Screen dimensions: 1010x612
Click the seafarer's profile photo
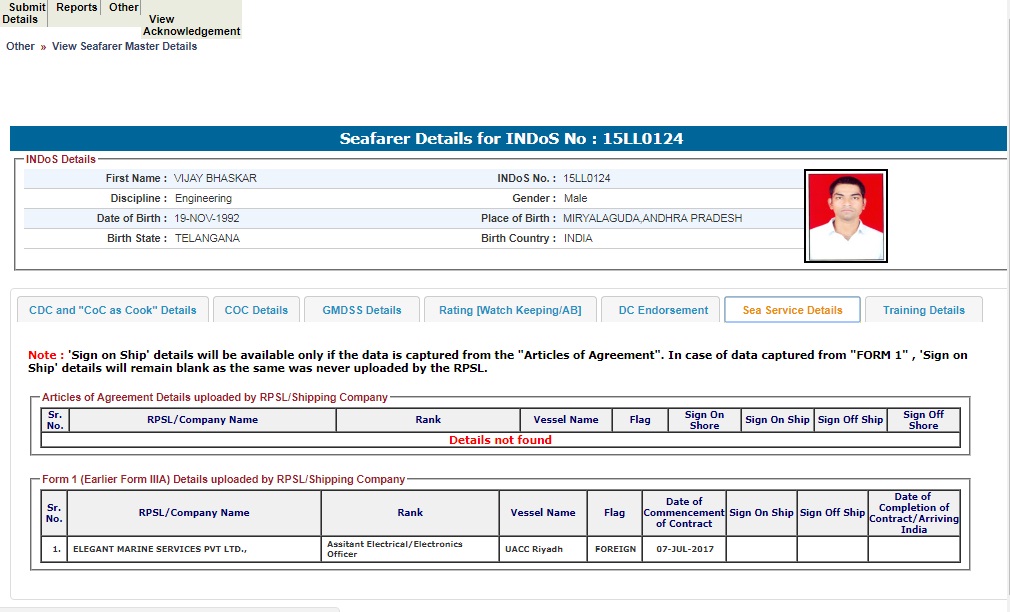845,216
